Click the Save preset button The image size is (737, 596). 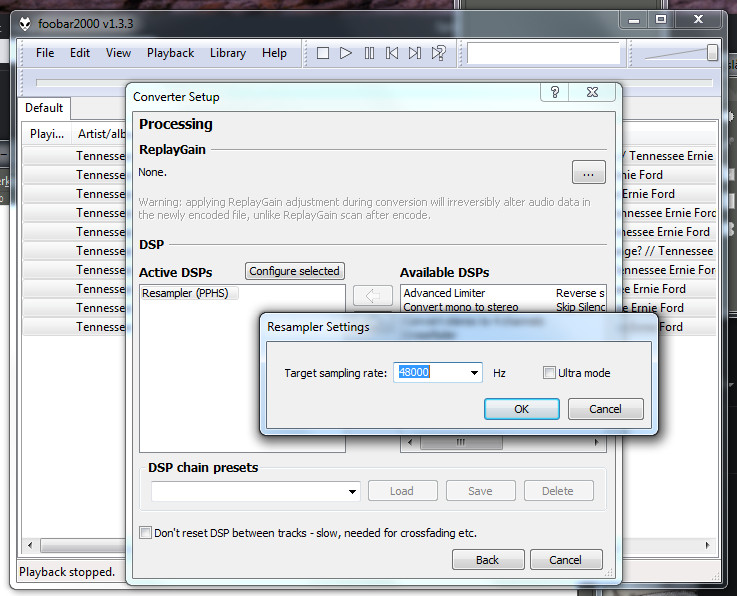click(x=480, y=491)
